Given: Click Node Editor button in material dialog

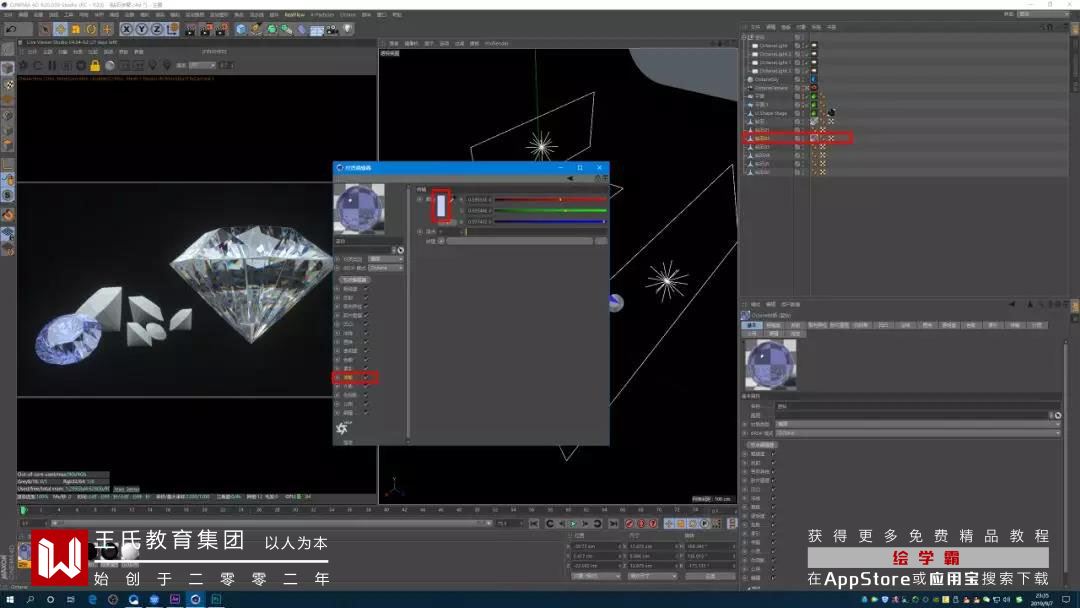Looking at the screenshot, I should pyautogui.click(x=355, y=280).
